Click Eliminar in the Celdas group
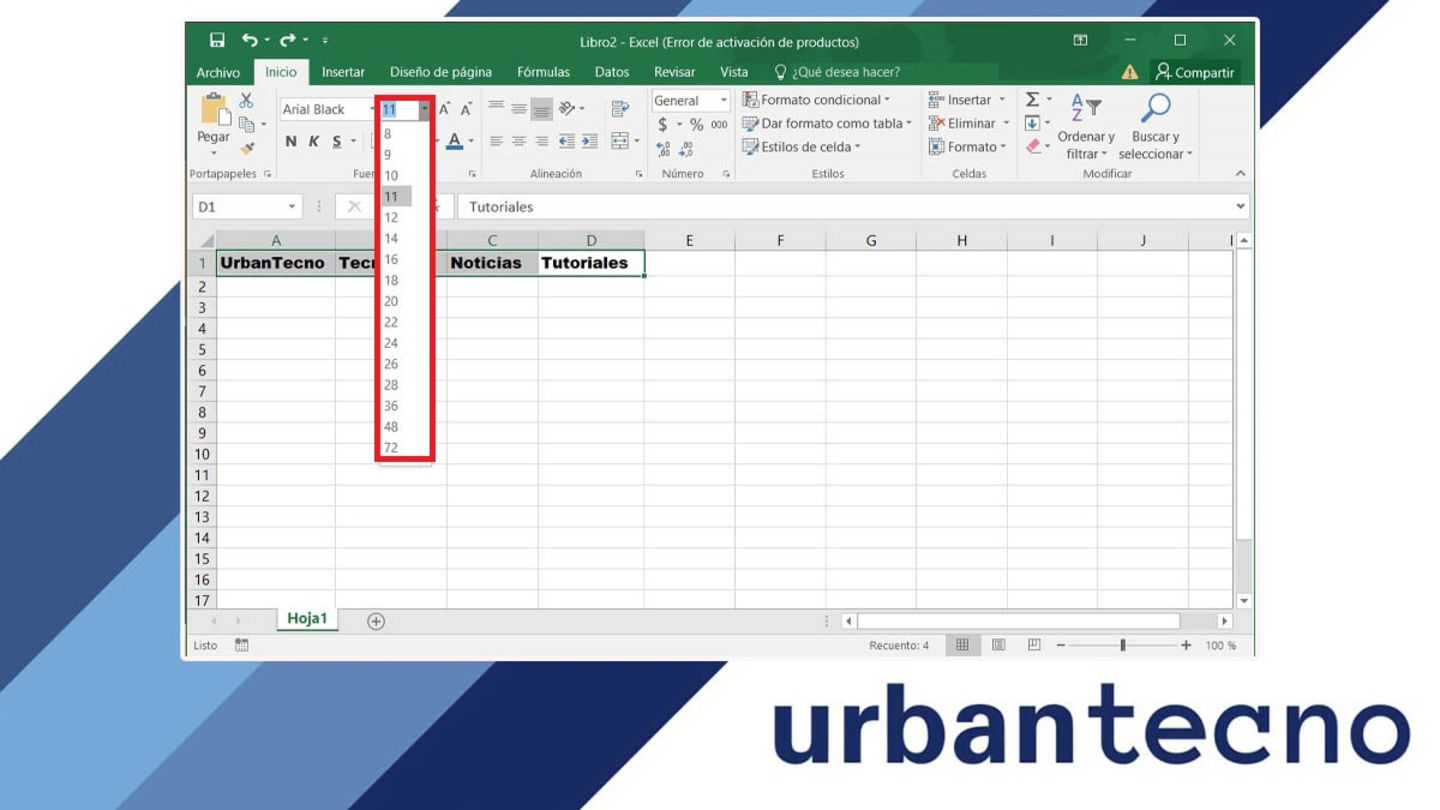The width and height of the screenshot is (1440, 810). tap(968, 123)
